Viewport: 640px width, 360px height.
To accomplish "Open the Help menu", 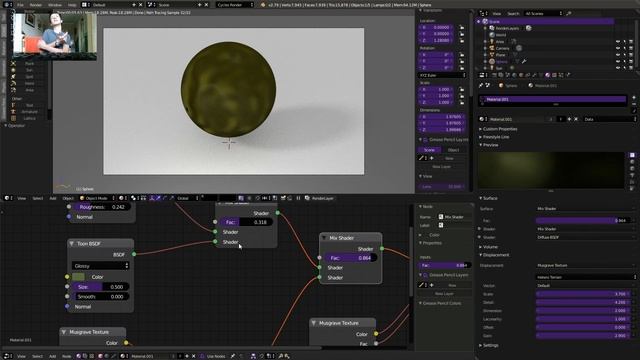I will 72,4.
